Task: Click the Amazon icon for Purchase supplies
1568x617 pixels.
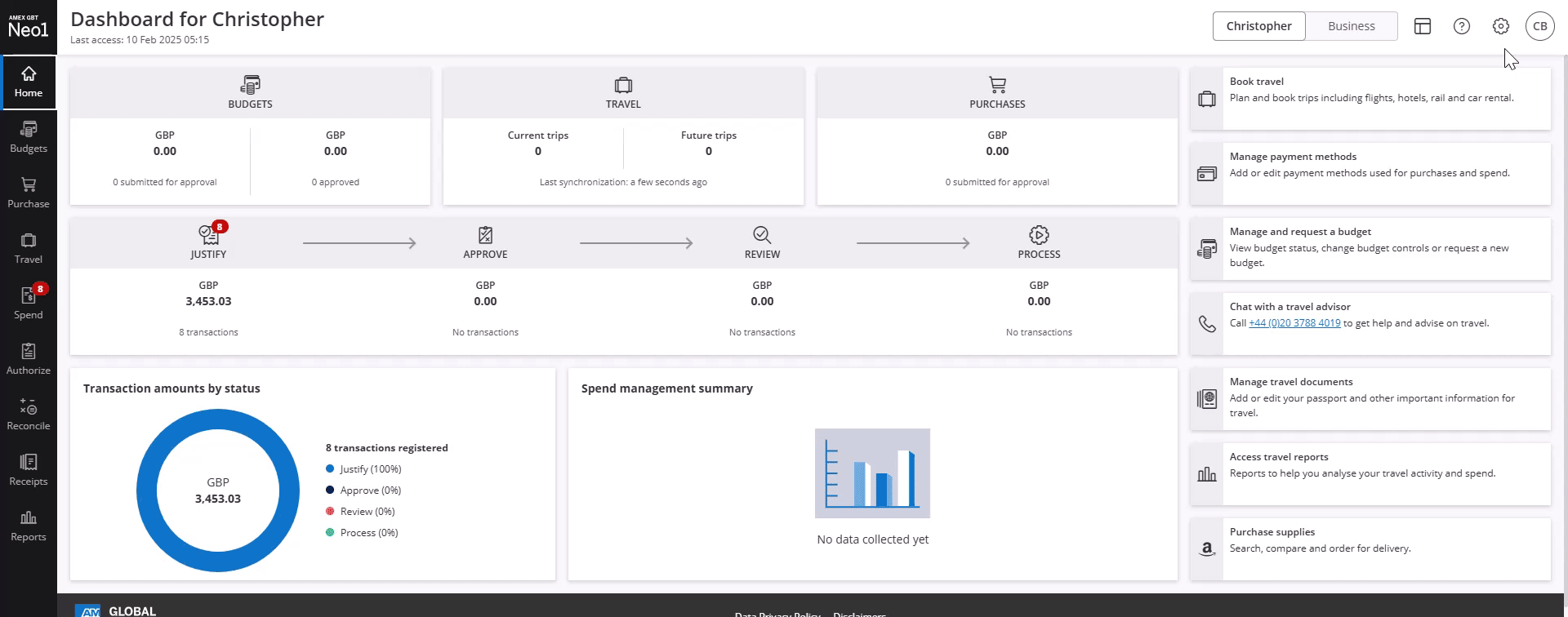Action: [x=1207, y=549]
